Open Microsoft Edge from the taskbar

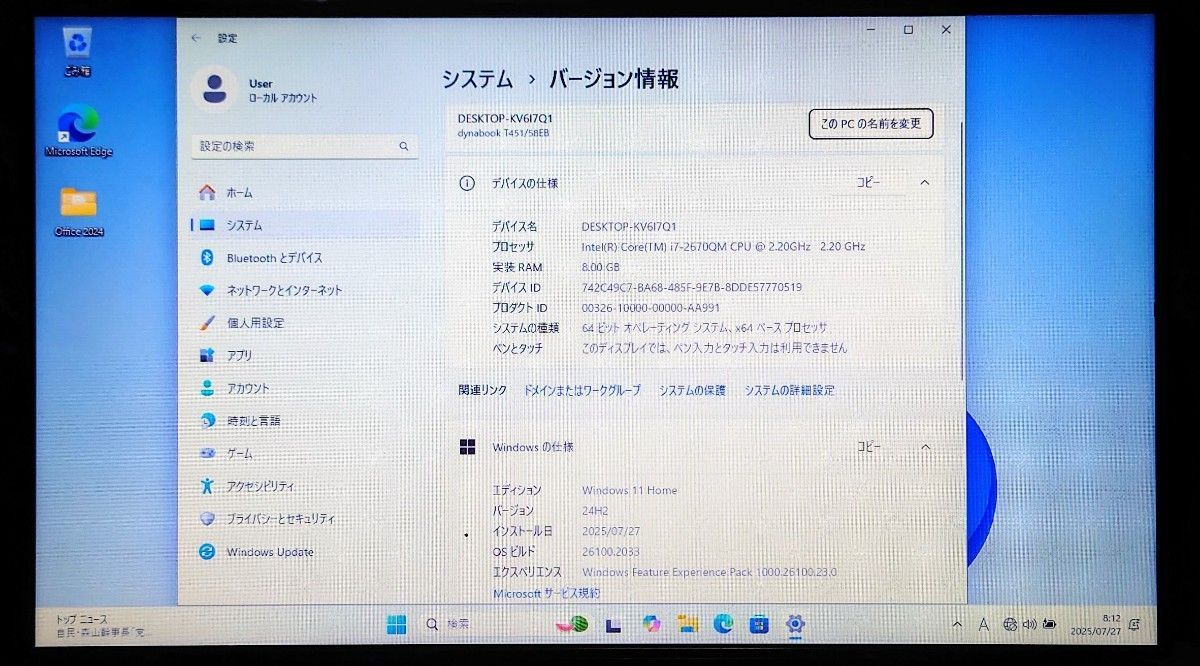[x=723, y=624]
